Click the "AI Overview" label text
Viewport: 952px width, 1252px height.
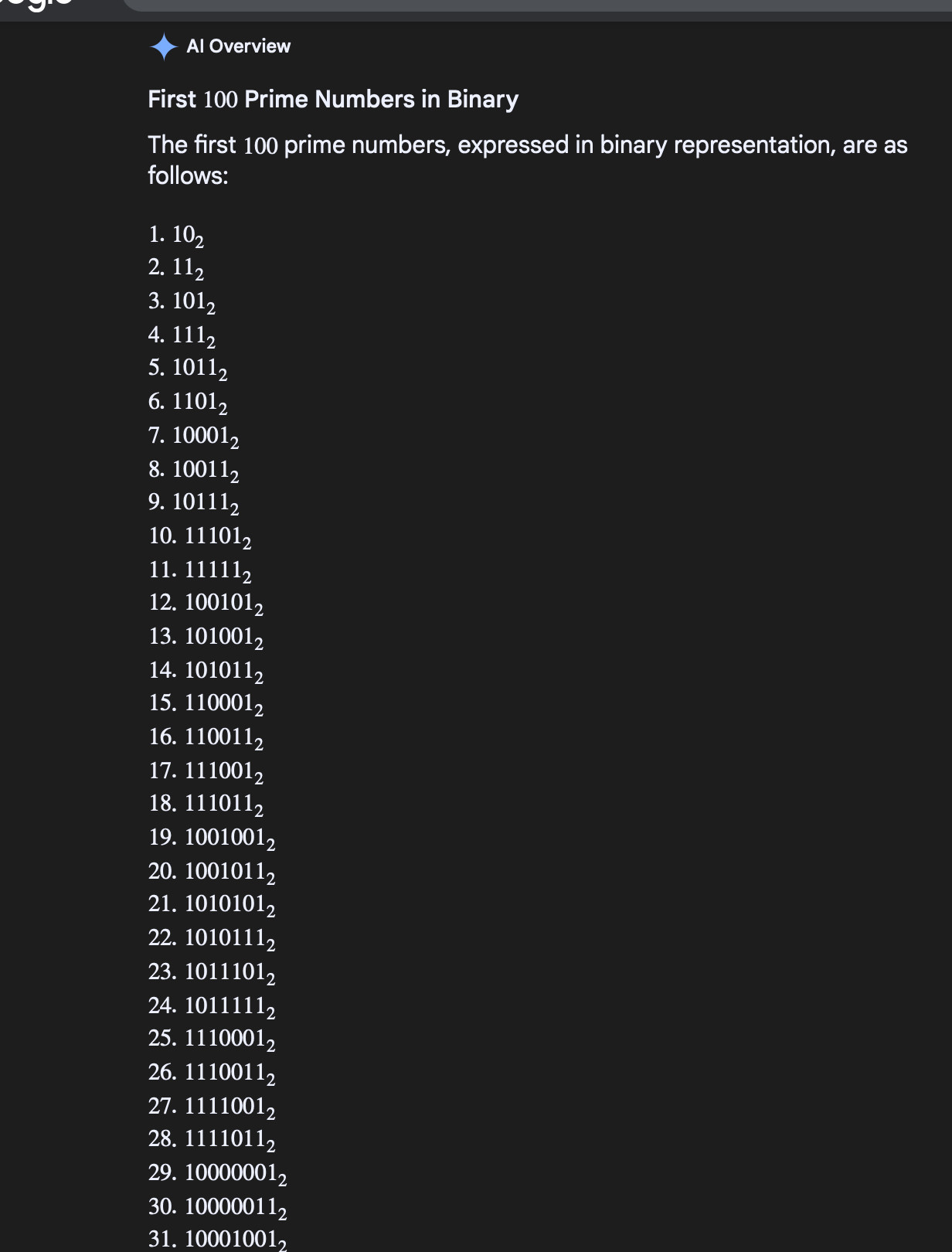coord(238,46)
